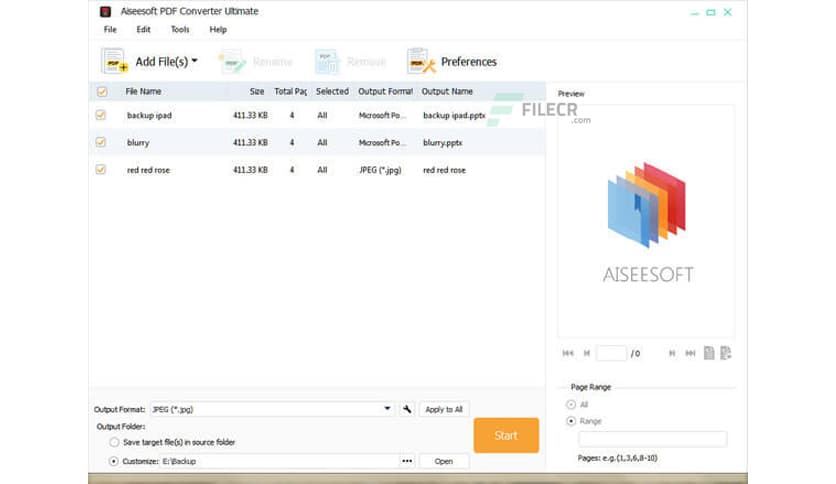Image resolution: width=836 pixels, height=484 pixels.
Task: Click the Customize folder path E:\Backup field
Action: tap(279, 461)
